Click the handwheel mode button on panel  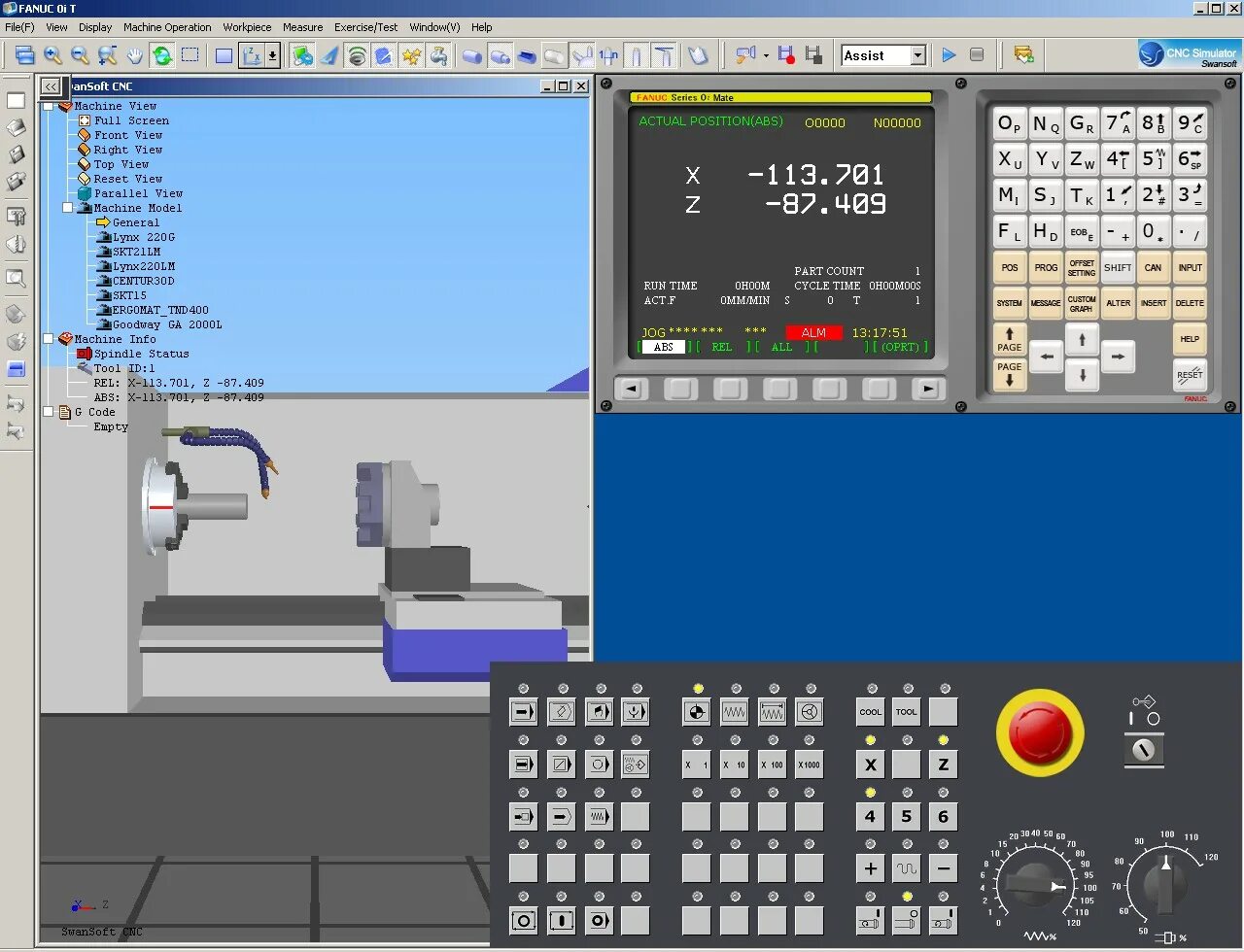coord(810,712)
